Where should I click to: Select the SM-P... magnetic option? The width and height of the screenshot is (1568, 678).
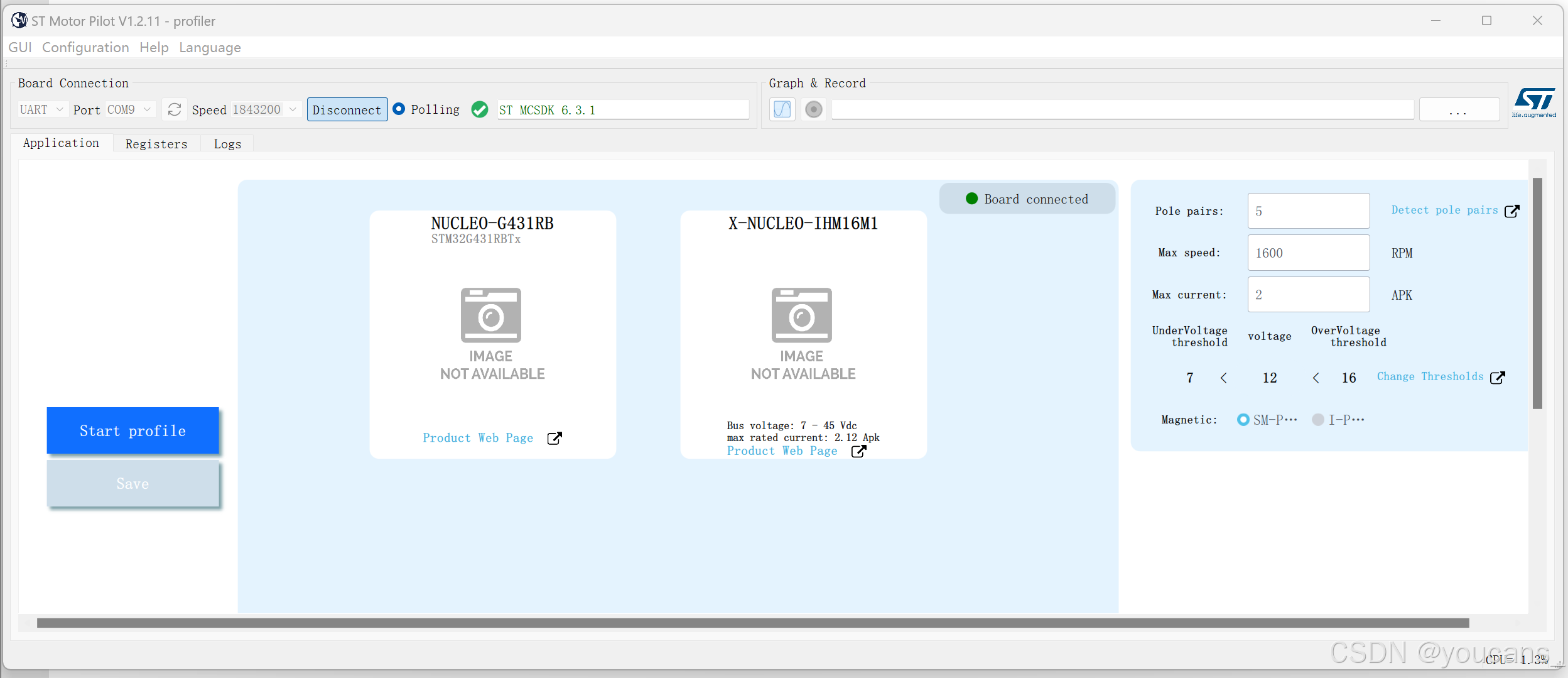[1243, 420]
